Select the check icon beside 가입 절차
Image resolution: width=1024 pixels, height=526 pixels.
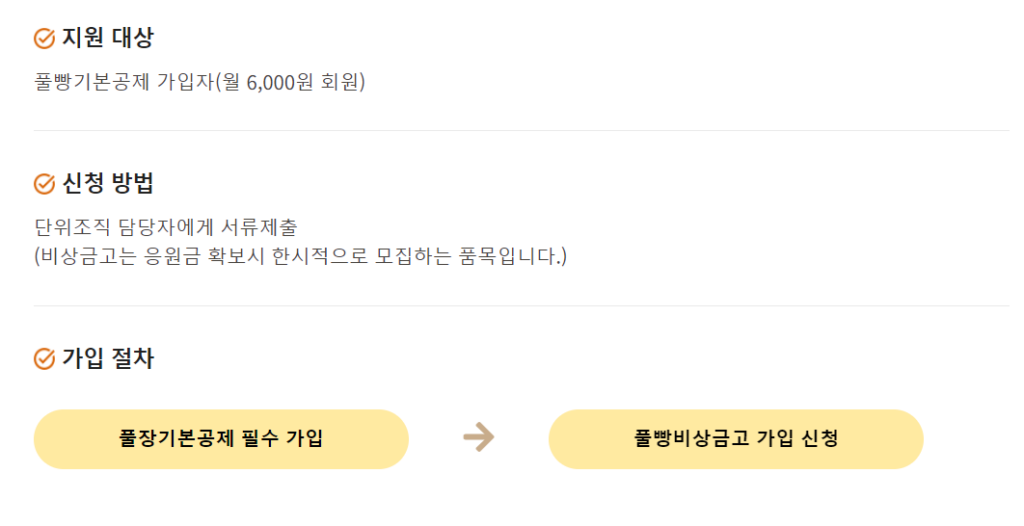coord(44,359)
